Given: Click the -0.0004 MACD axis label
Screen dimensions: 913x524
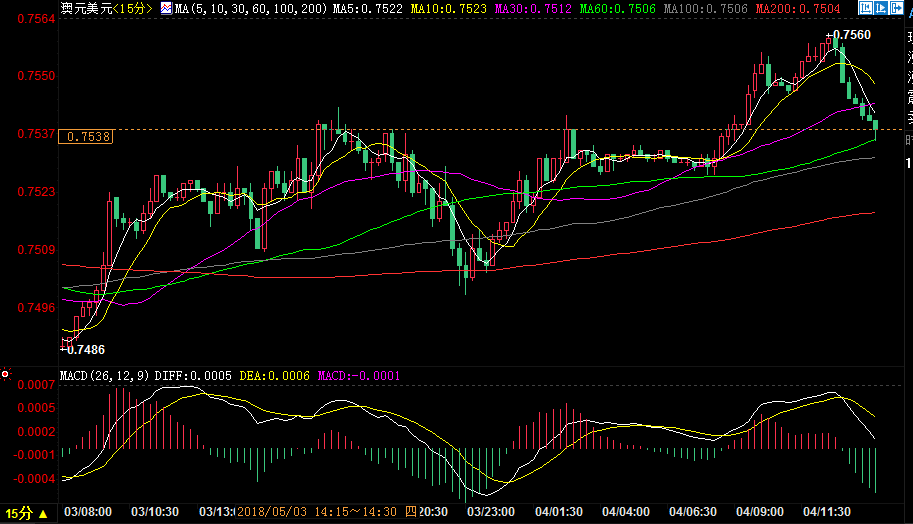Looking at the screenshot, I should coord(35,479).
